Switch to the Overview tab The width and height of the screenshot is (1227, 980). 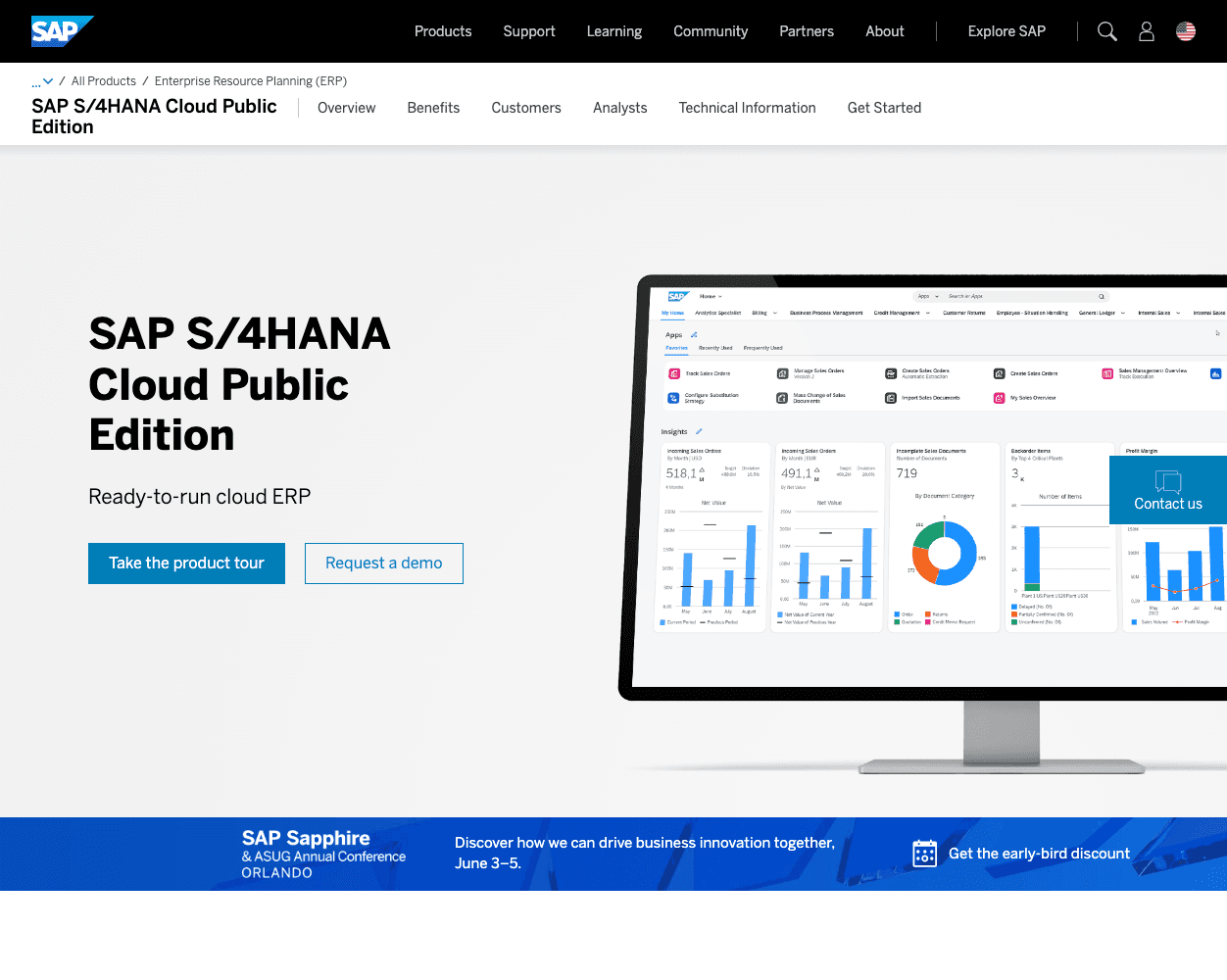click(346, 108)
